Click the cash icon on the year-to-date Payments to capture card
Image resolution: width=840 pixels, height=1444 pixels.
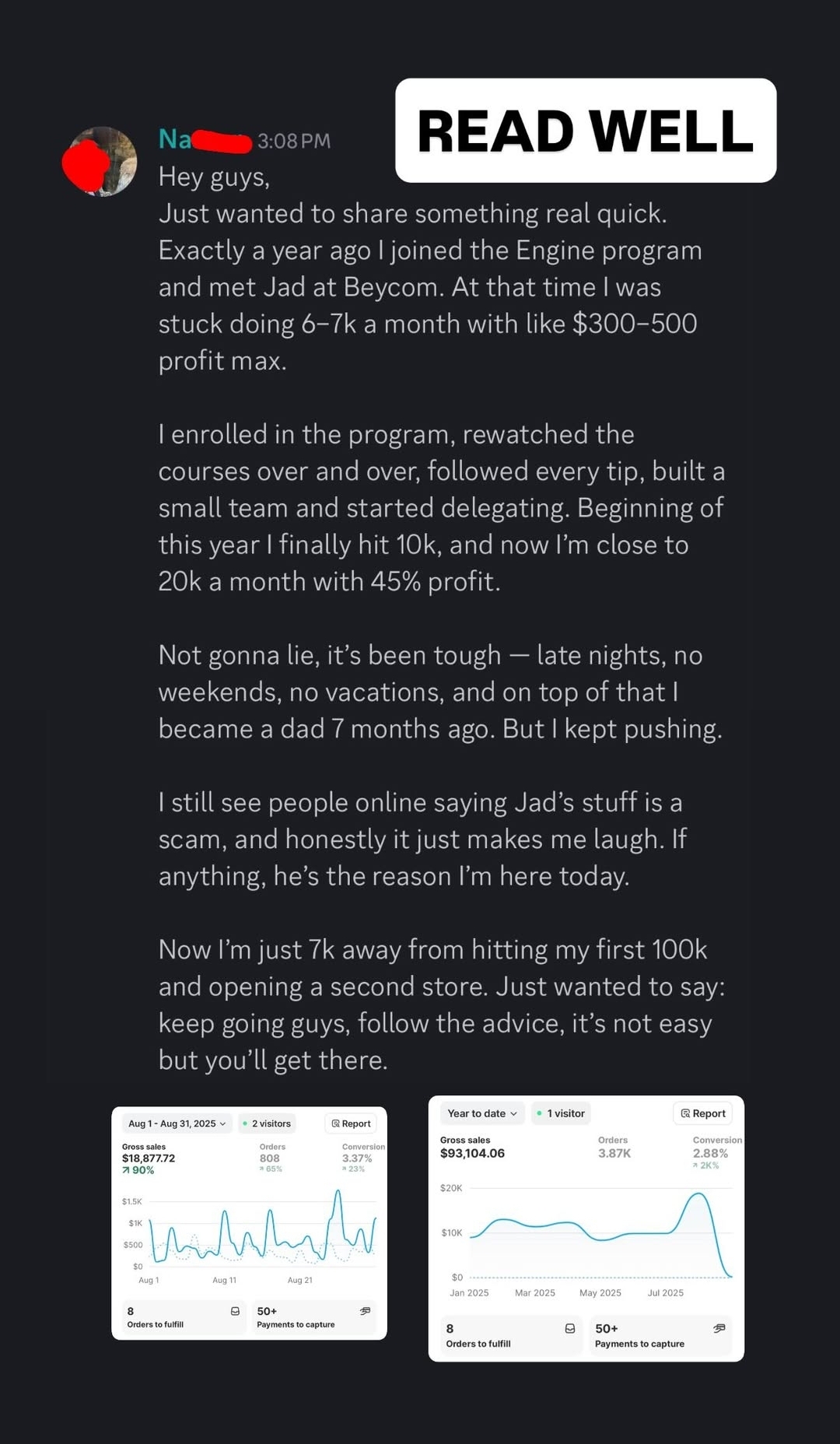719,1328
